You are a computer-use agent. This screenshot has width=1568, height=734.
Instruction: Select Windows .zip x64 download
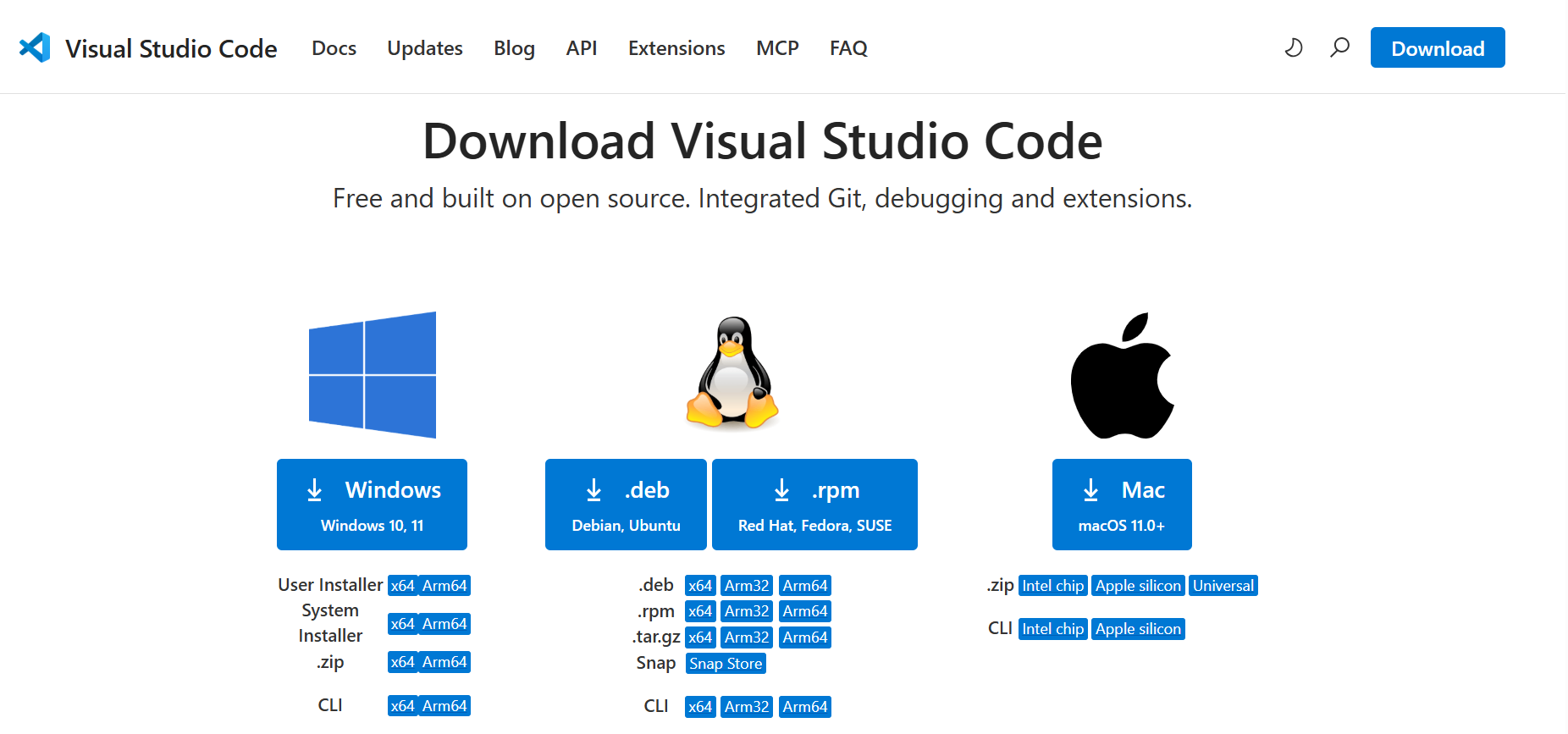pos(402,662)
